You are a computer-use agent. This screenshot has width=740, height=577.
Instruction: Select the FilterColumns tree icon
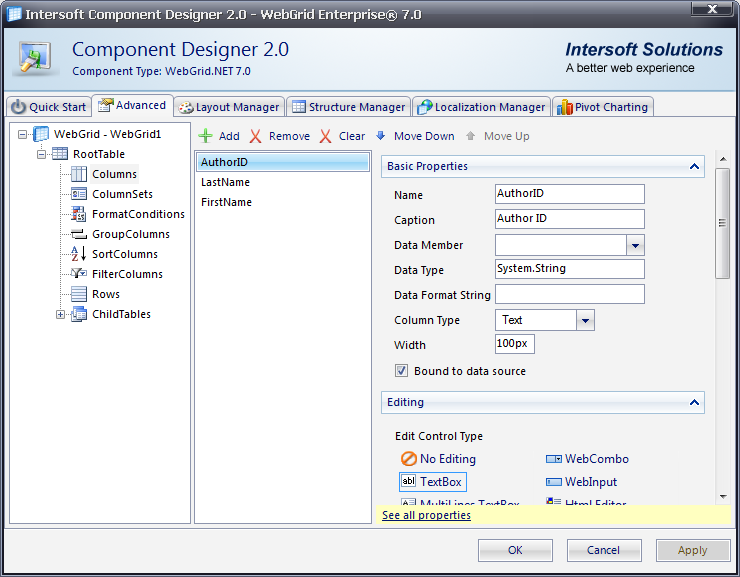click(x=79, y=274)
